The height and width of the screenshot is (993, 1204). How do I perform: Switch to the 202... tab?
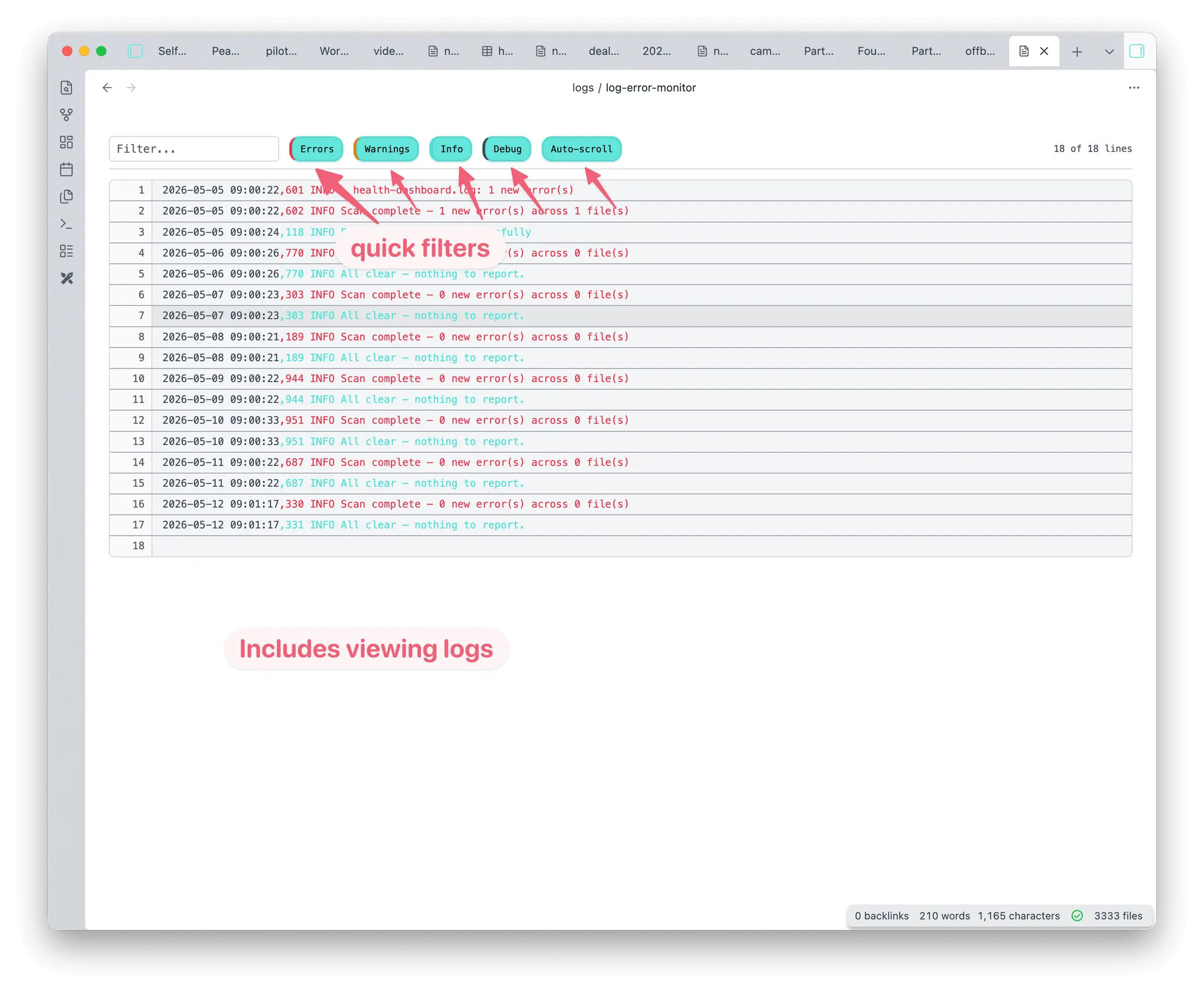[657, 51]
